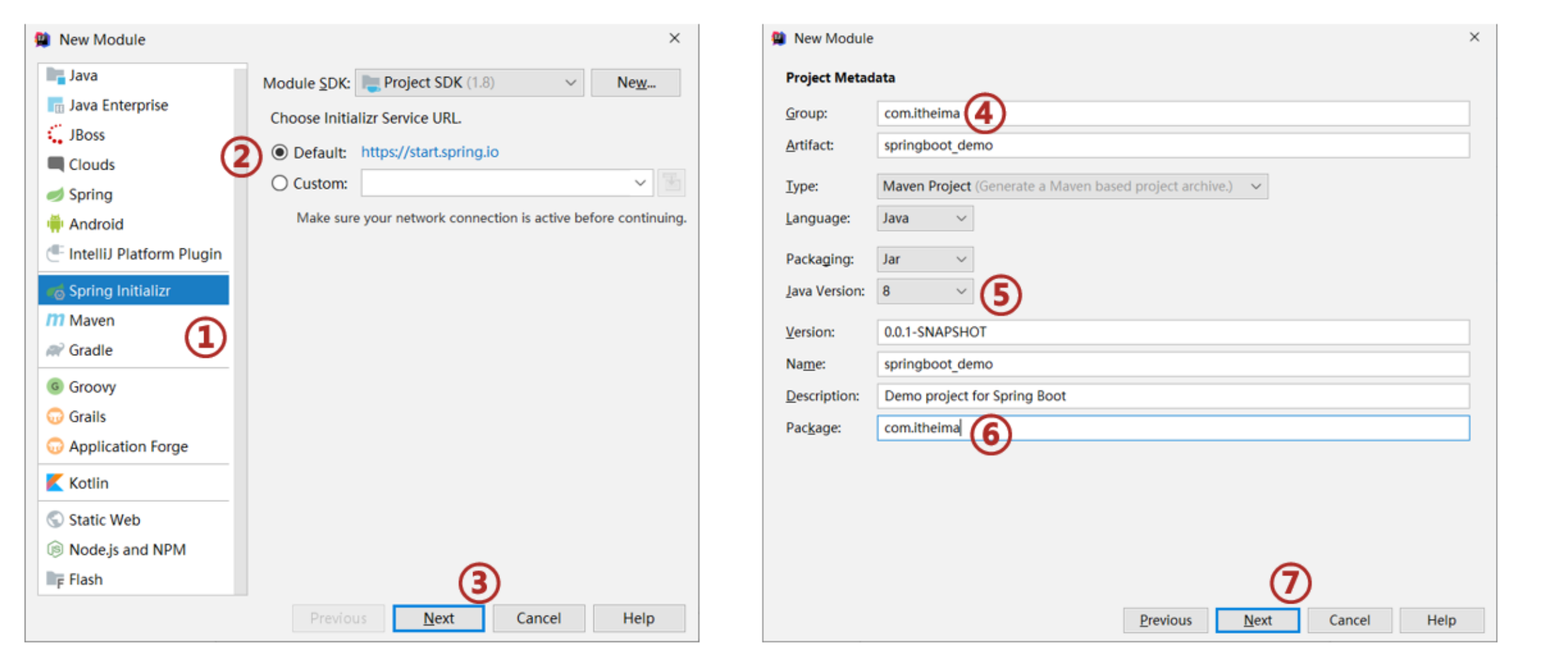Open the Module SDK dropdown
This screenshot has width=1568, height=671.
(469, 83)
